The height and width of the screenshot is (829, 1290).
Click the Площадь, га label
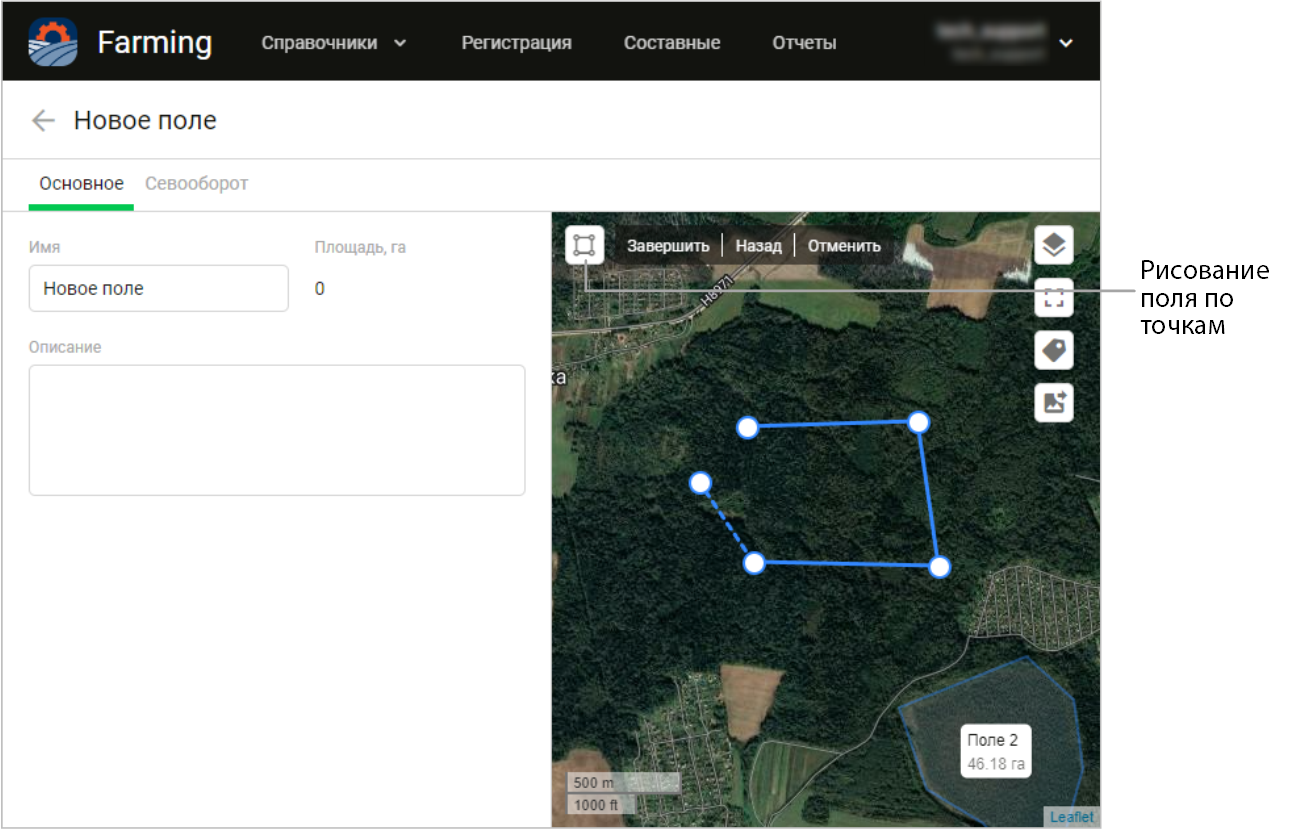click(360, 247)
